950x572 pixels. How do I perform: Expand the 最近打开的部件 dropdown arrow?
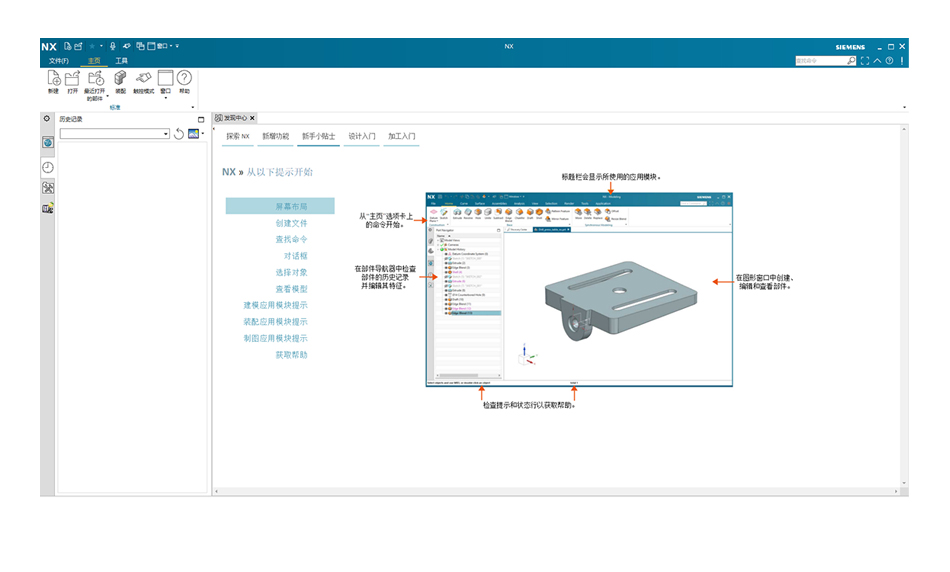107,96
